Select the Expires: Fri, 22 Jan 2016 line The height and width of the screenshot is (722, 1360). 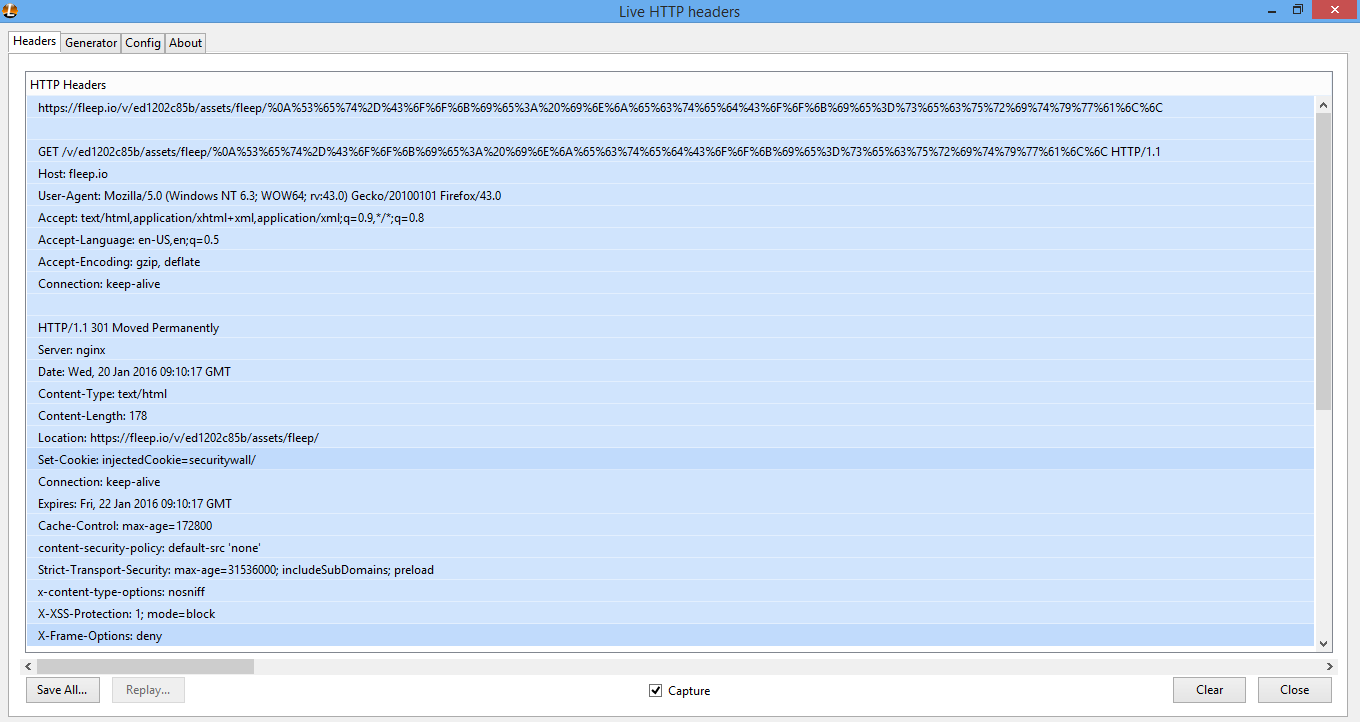coord(670,504)
